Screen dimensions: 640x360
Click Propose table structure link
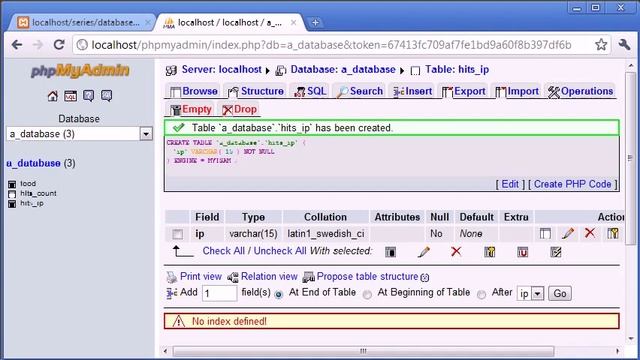pos(367,276)
